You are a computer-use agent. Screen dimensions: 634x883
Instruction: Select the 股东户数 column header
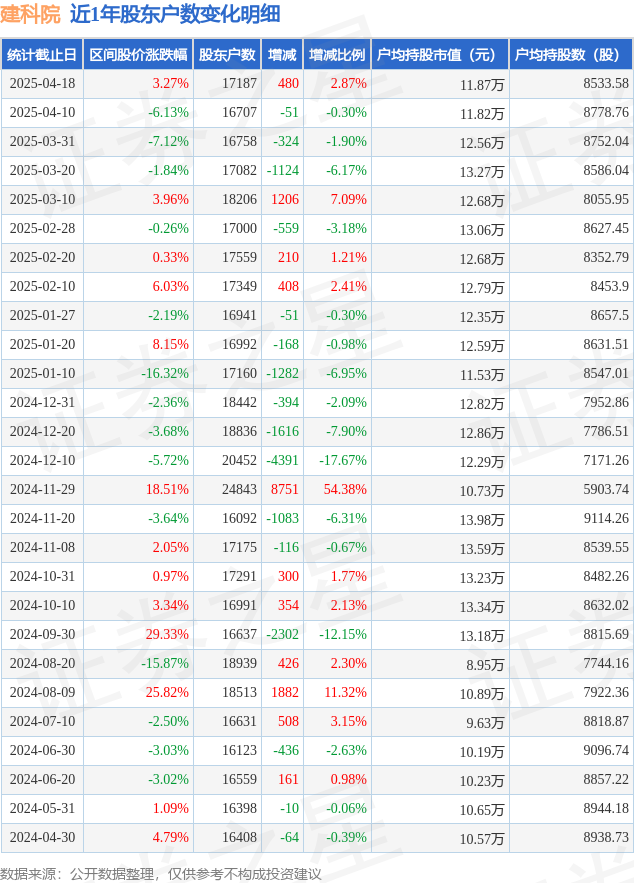click(227, 55)
